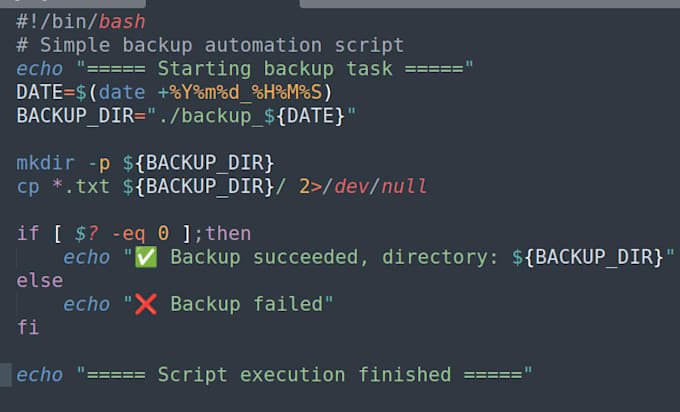
Task: Click the 'else' keyword
Action: [x=39, y=281]
